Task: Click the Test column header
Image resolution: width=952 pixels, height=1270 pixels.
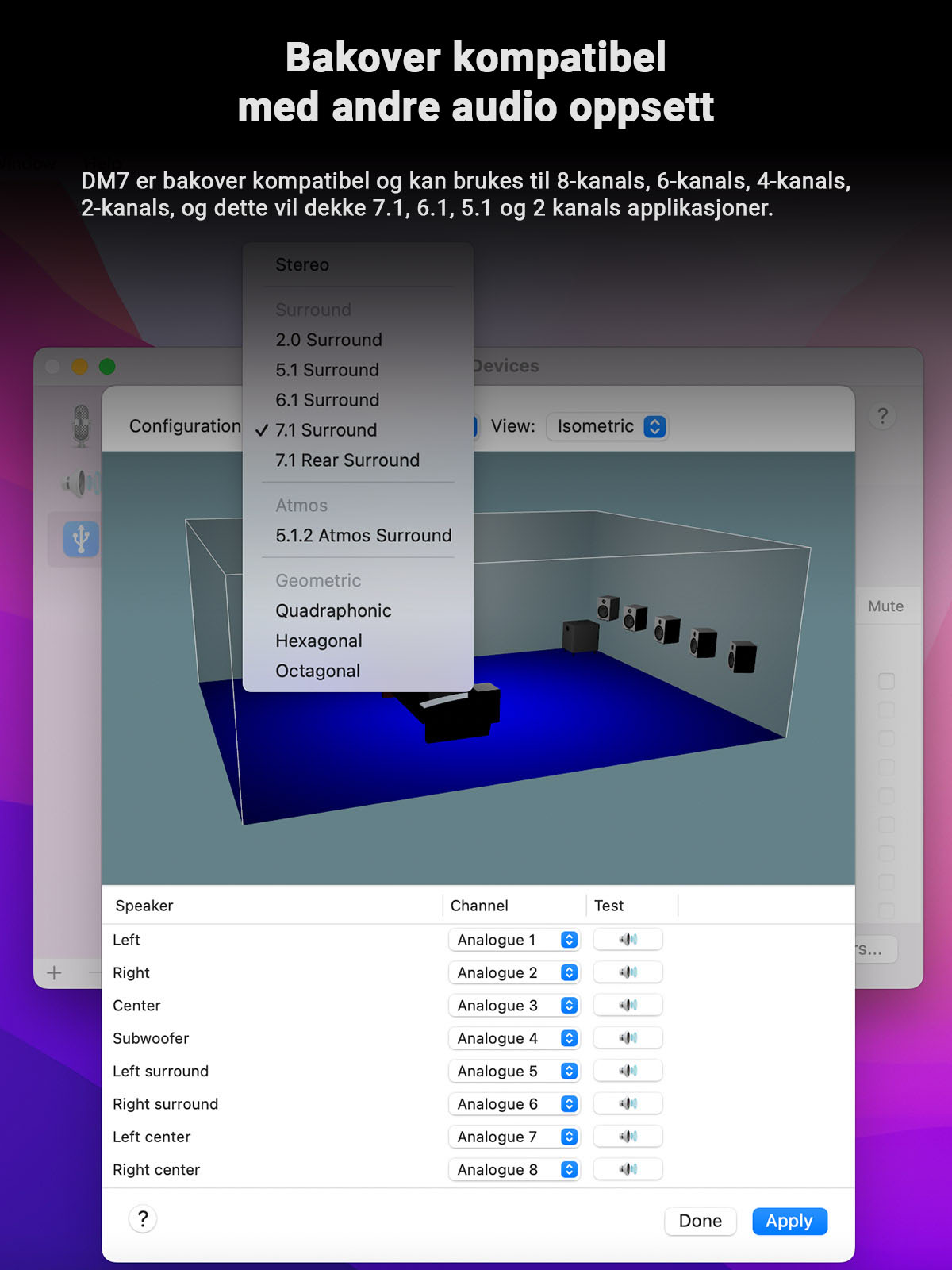Action: (x=608, y=906)
